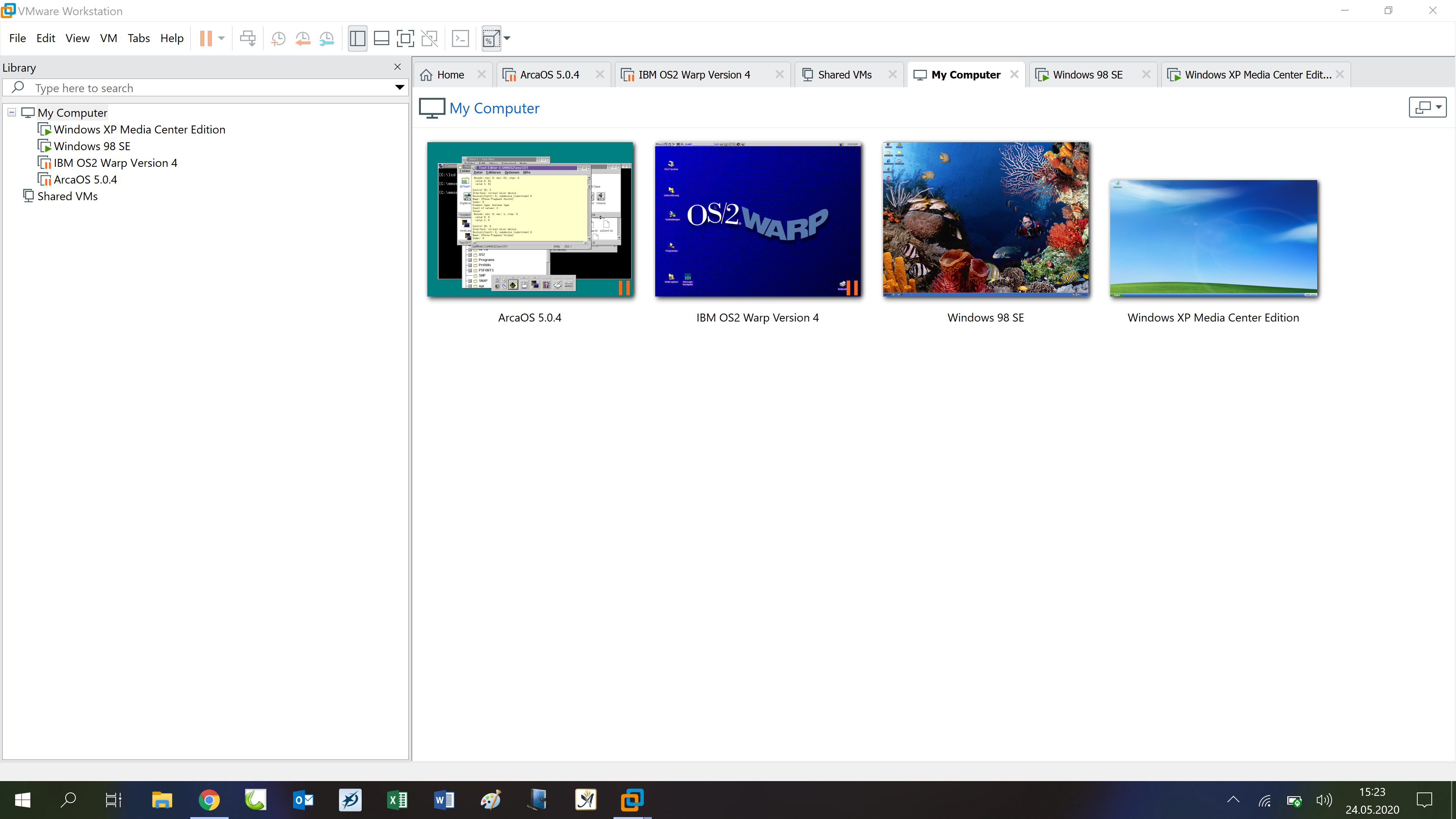Switch to the Windows 98 SE tab
The image size is (1456, 819).
pos(1087,75)
